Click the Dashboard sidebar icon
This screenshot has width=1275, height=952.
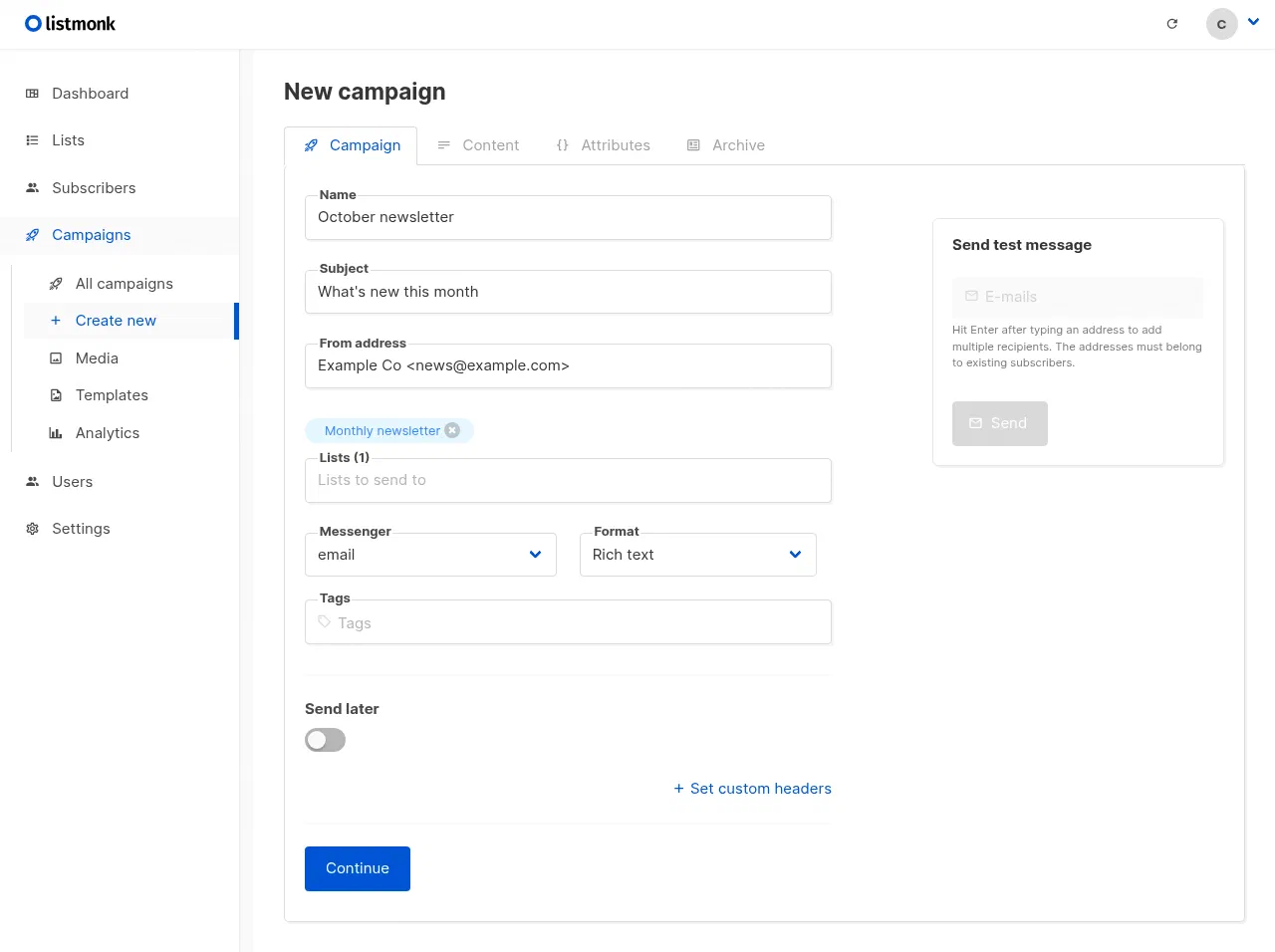(32, 94)
